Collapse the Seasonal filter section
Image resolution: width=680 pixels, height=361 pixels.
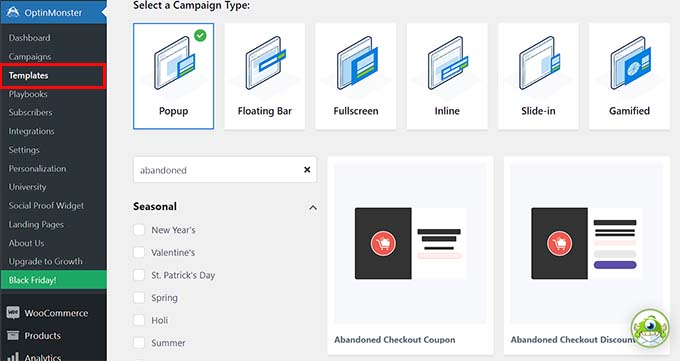click(x=313, y=208)
